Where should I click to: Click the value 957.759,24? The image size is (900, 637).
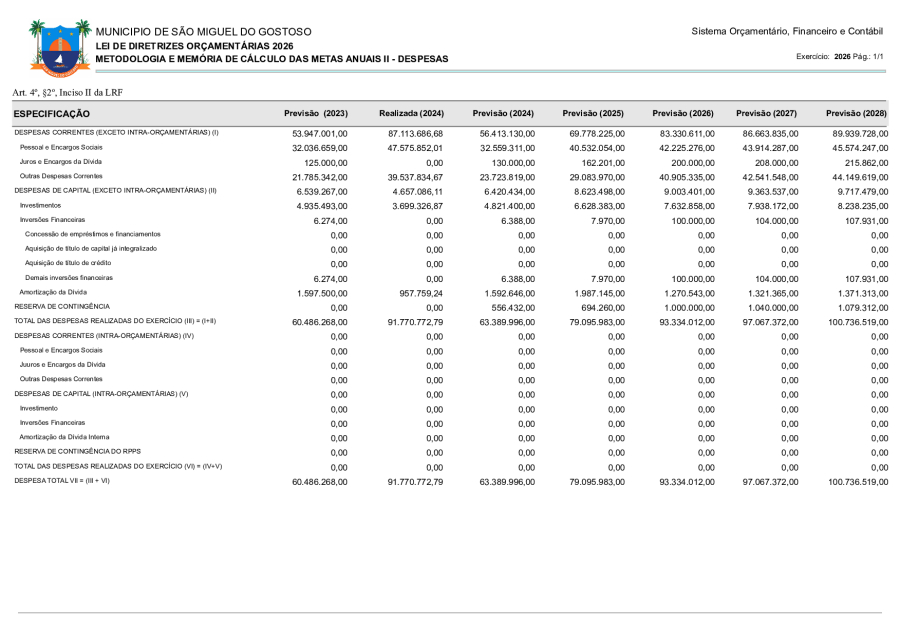pyautogui.click(x=421, y=292)
